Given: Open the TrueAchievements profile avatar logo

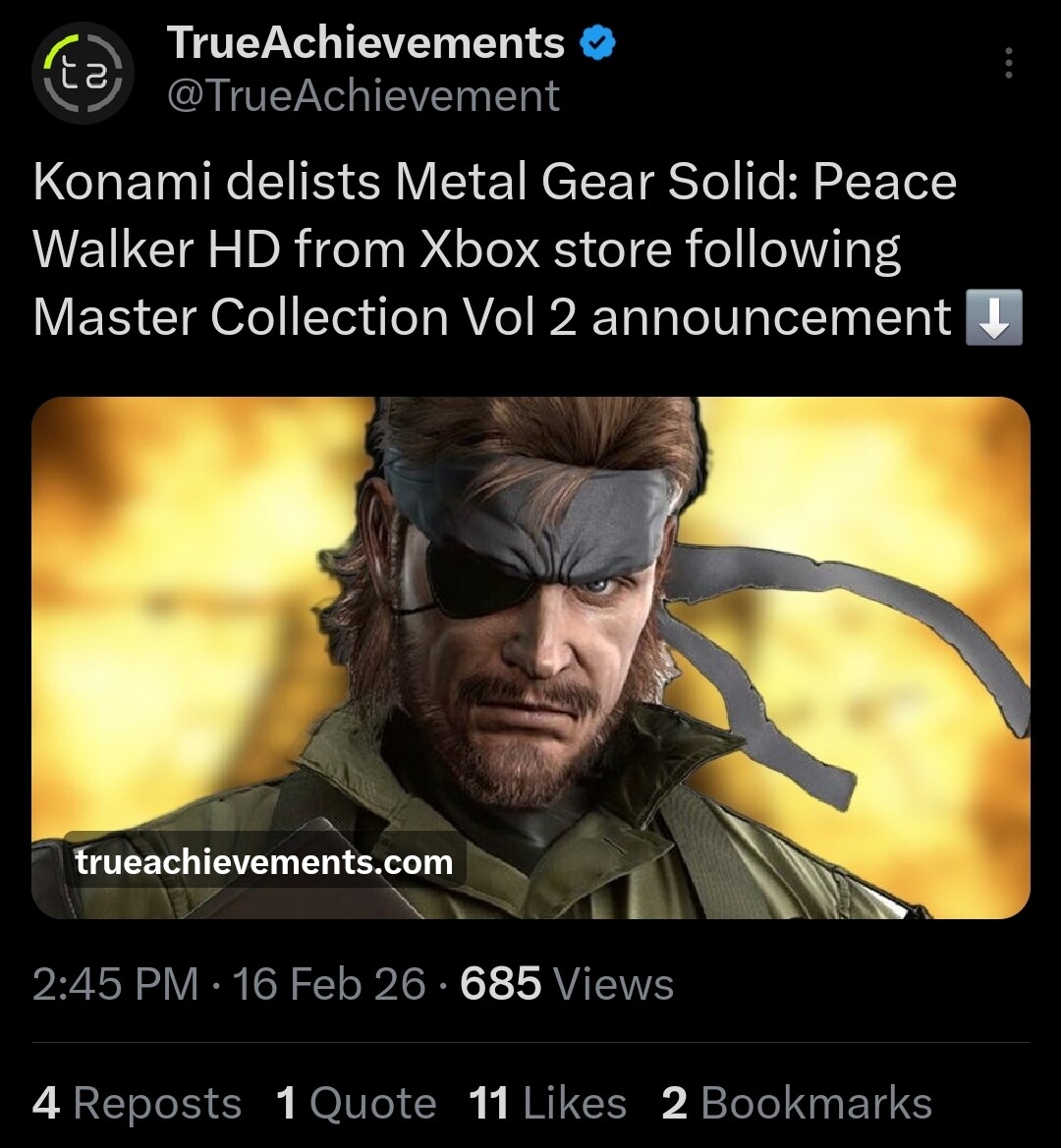Looking at the screenshot, I should click(x=81, y=72).
